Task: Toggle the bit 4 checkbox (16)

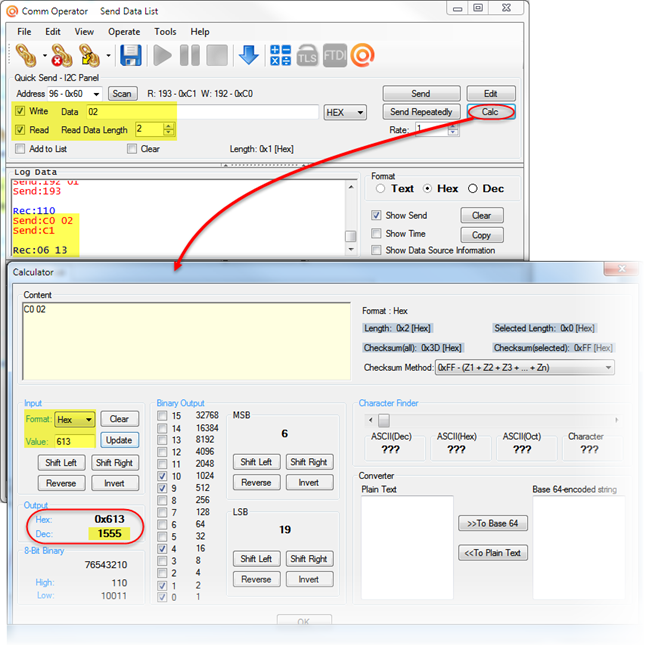Action: coord(162,549)
